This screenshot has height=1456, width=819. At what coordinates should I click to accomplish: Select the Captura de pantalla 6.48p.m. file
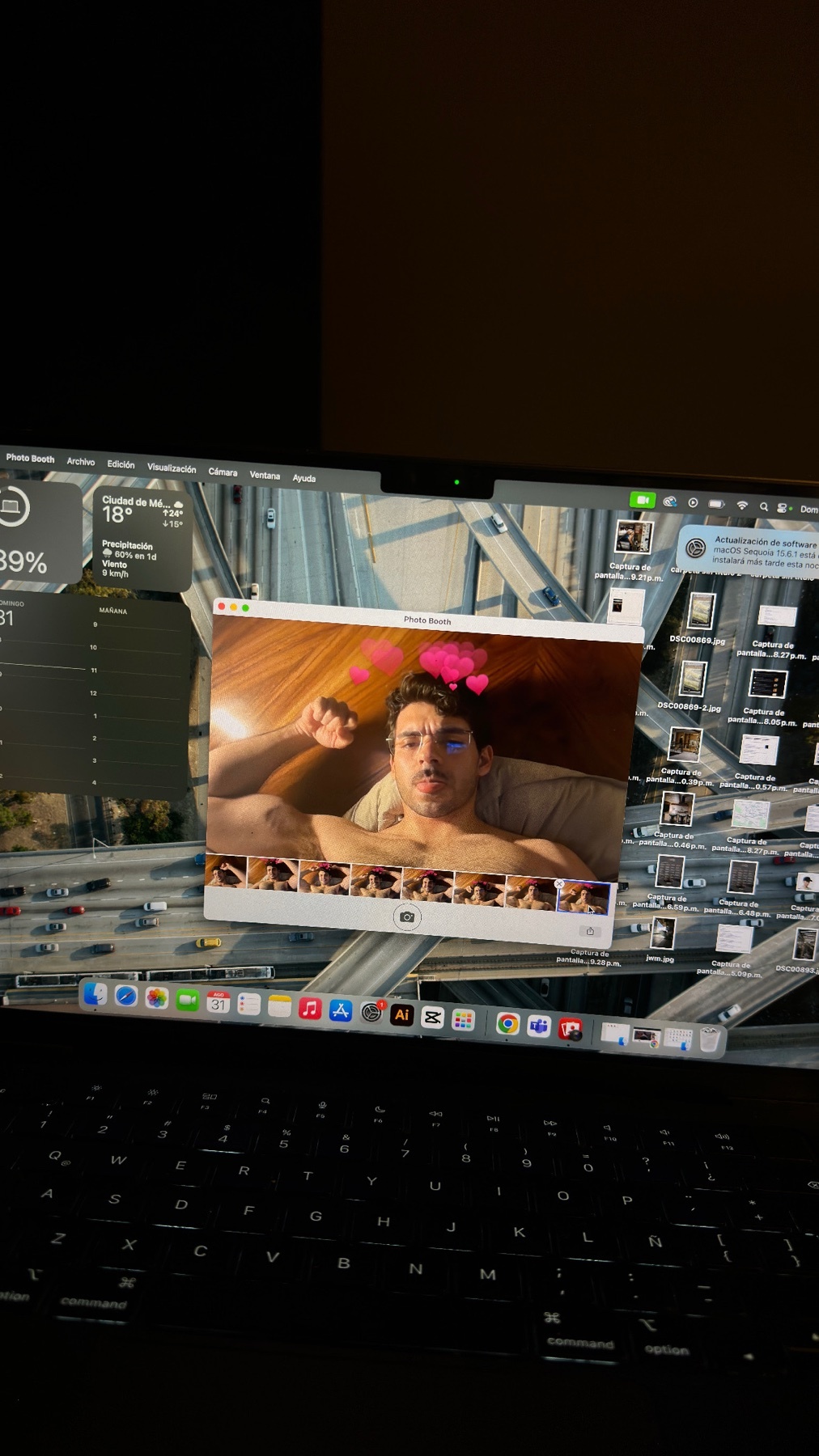coord(742,877)
